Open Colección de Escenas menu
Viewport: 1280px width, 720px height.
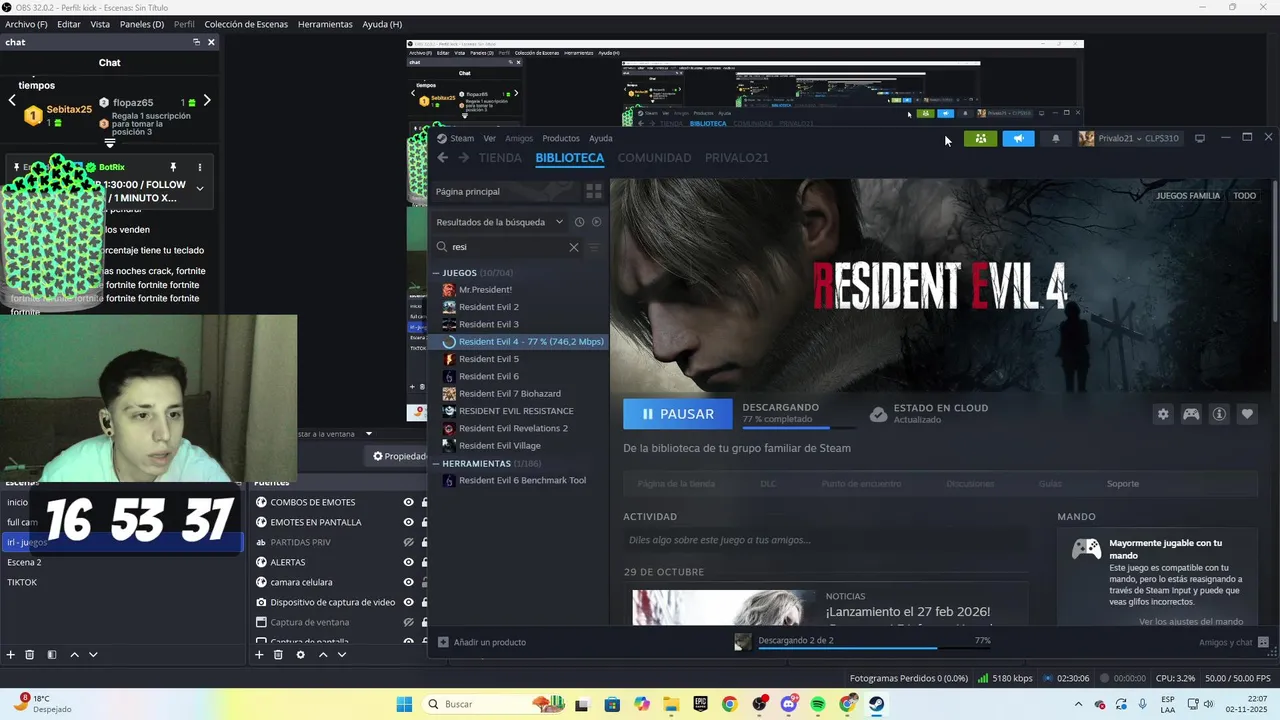(x=246, y=24)
